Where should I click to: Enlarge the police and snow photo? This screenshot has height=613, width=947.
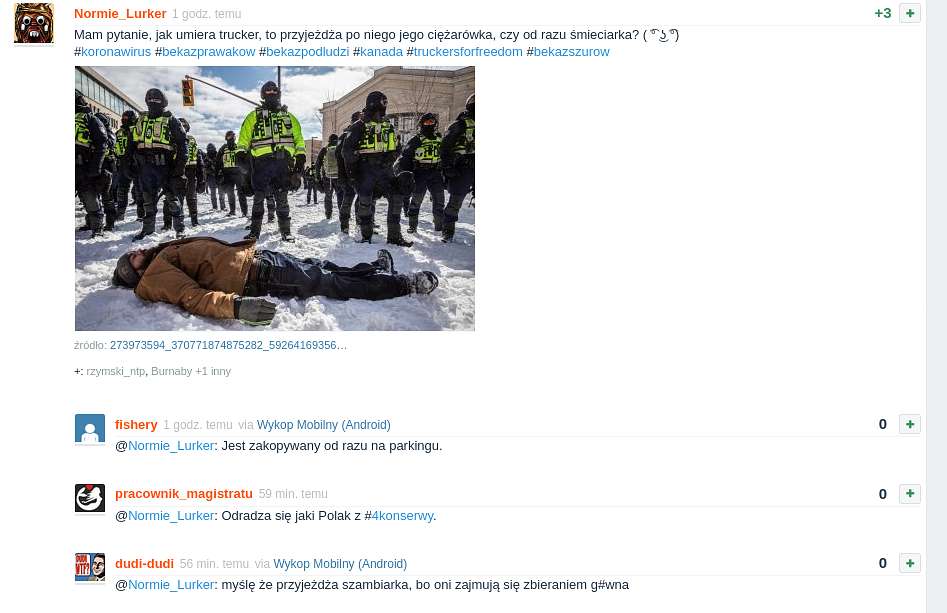275,198
